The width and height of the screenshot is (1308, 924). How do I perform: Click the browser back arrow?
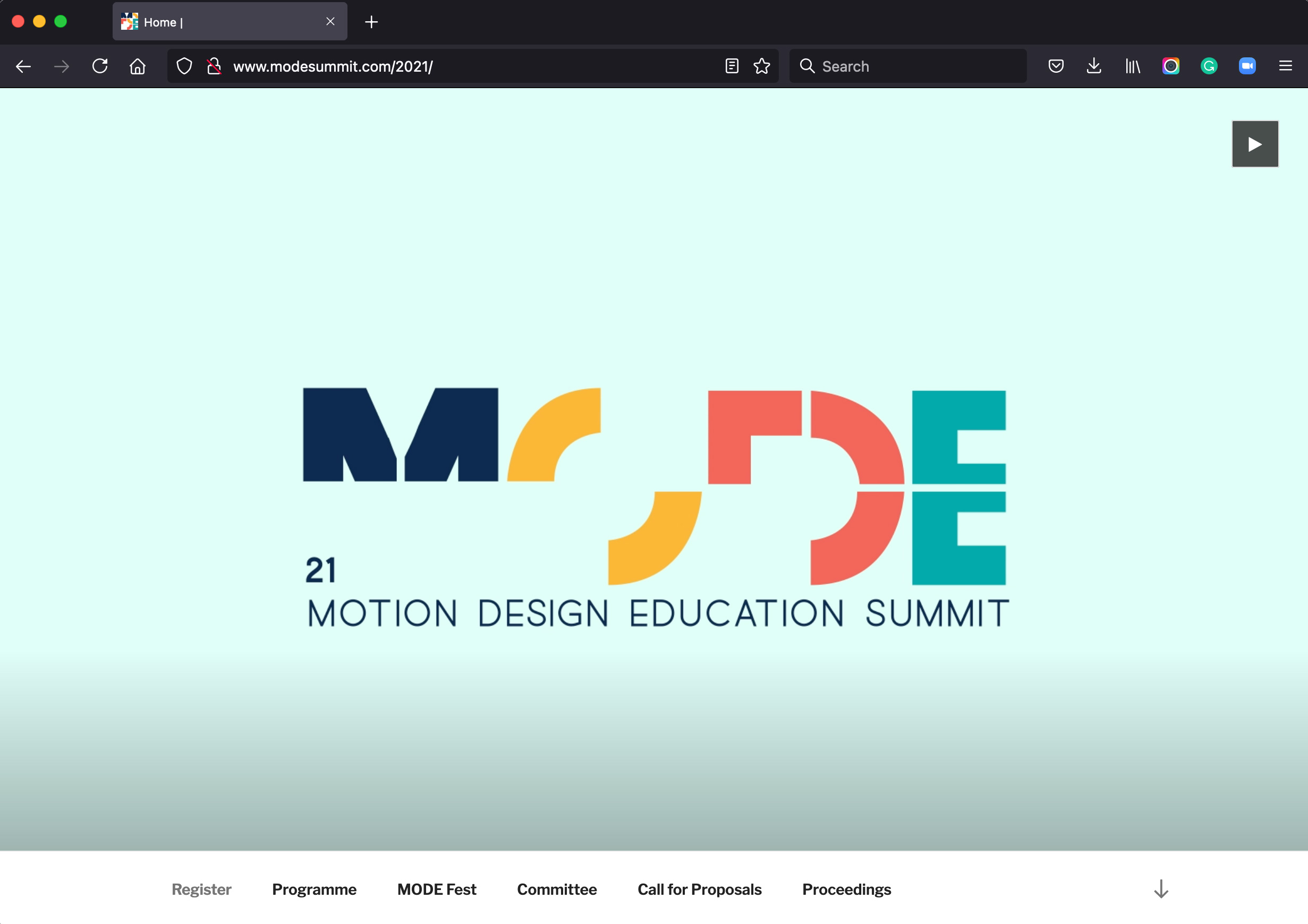(23, 66)
